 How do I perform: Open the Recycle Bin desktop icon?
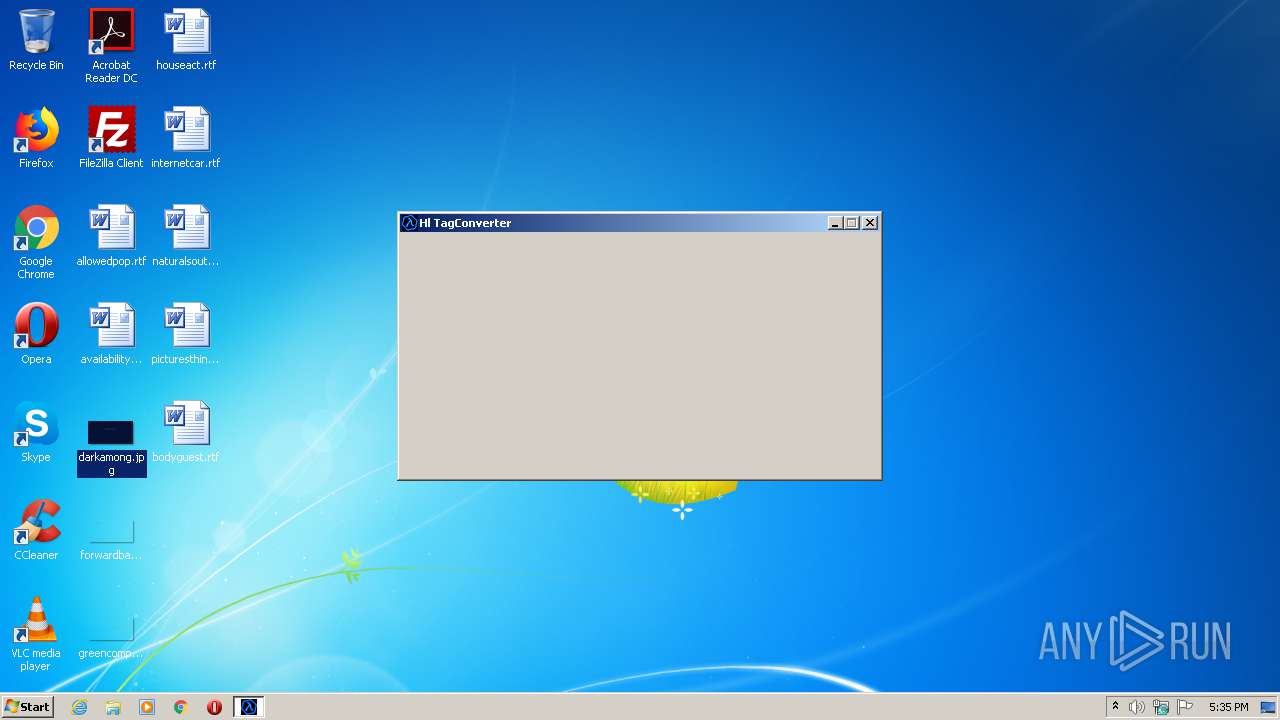pos(36,40)
